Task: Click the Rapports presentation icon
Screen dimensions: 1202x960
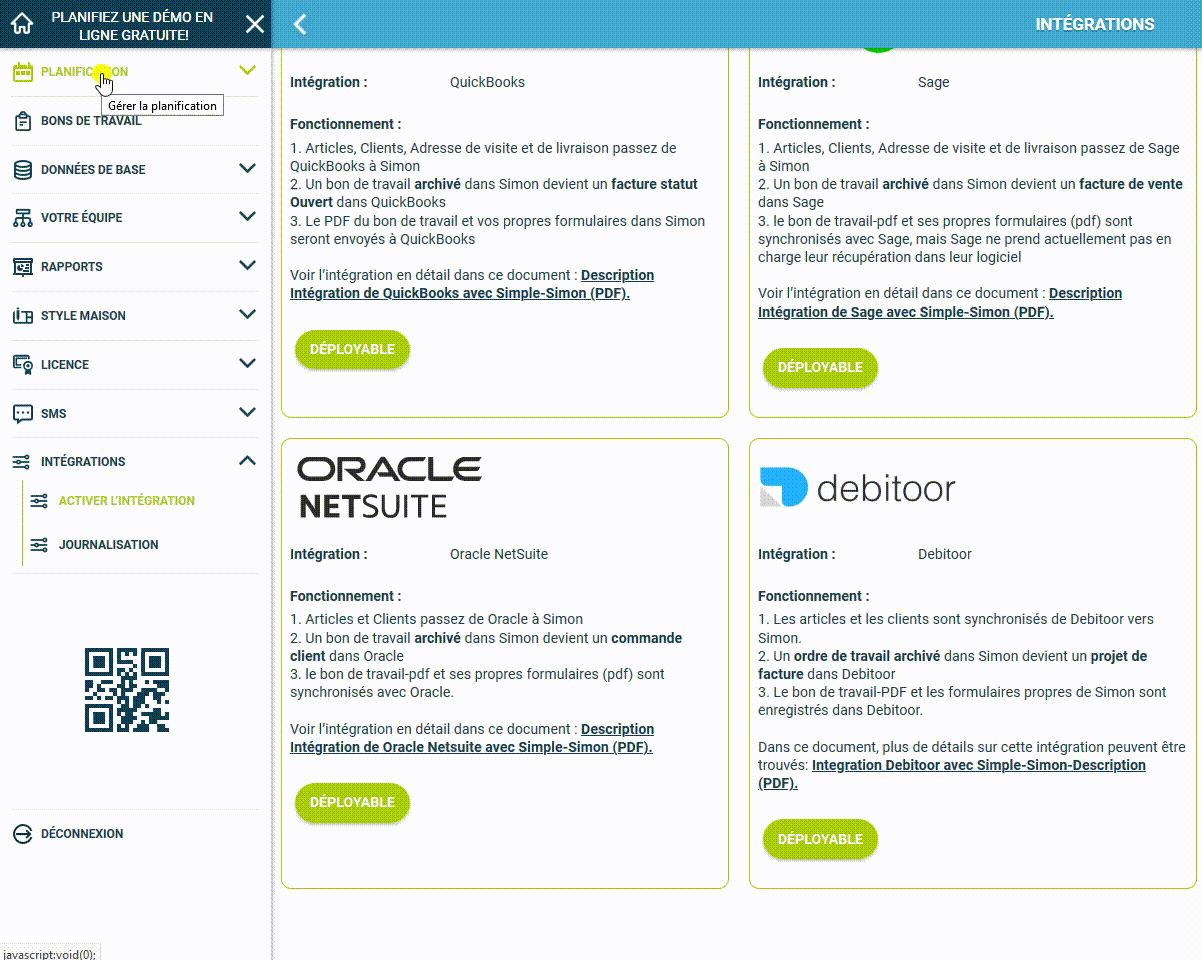Action: point(22,267)
